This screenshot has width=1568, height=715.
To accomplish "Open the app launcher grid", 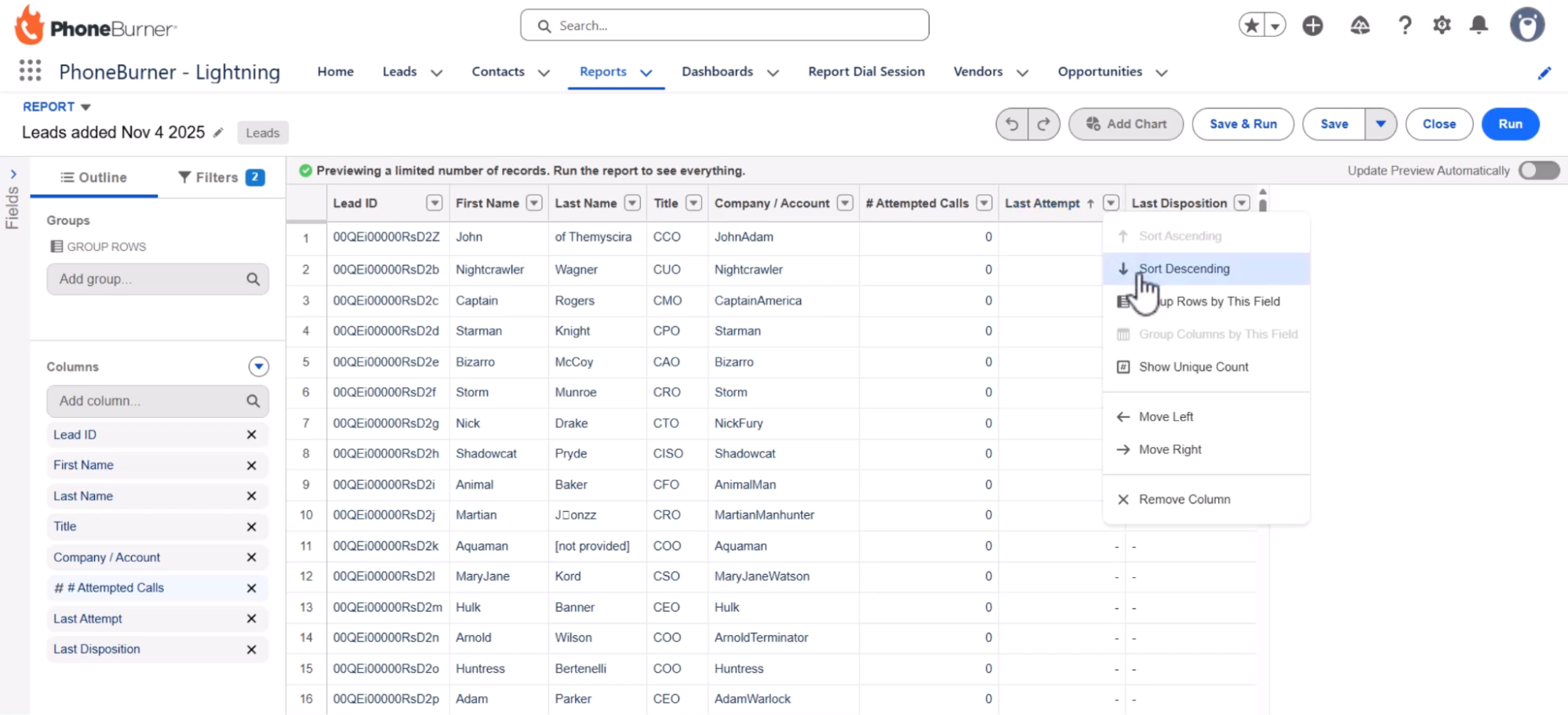I will point(29,71).
